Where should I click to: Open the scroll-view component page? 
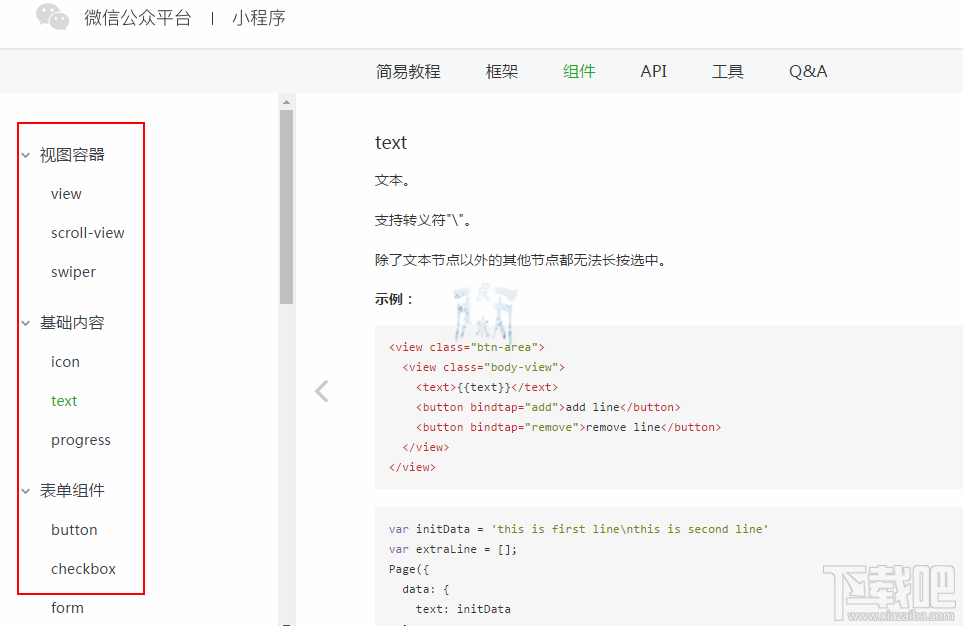coord(88,233)
